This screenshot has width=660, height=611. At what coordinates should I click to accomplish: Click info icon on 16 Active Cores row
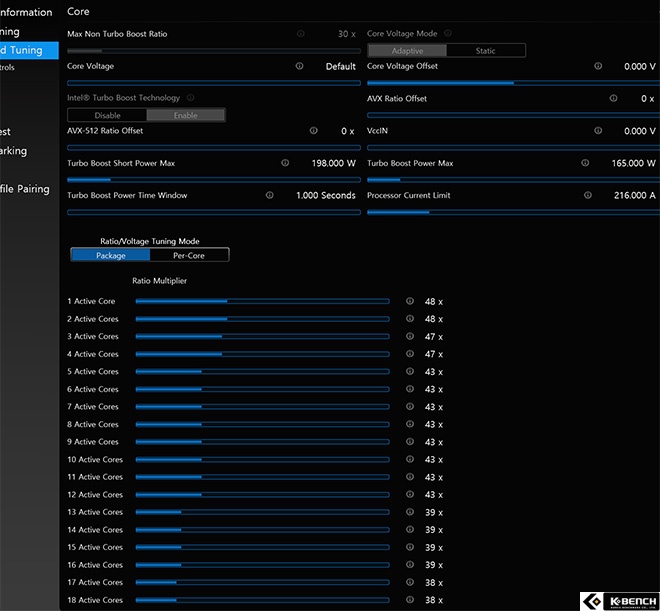pos(410,565)
